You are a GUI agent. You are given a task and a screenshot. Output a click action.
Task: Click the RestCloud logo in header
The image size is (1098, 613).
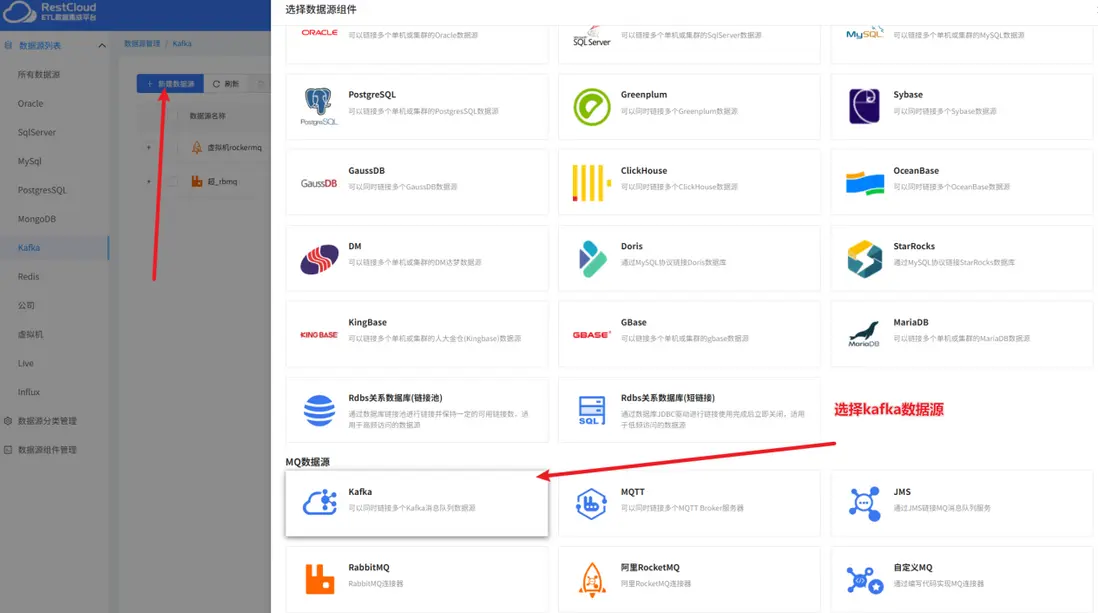[50, 12]
